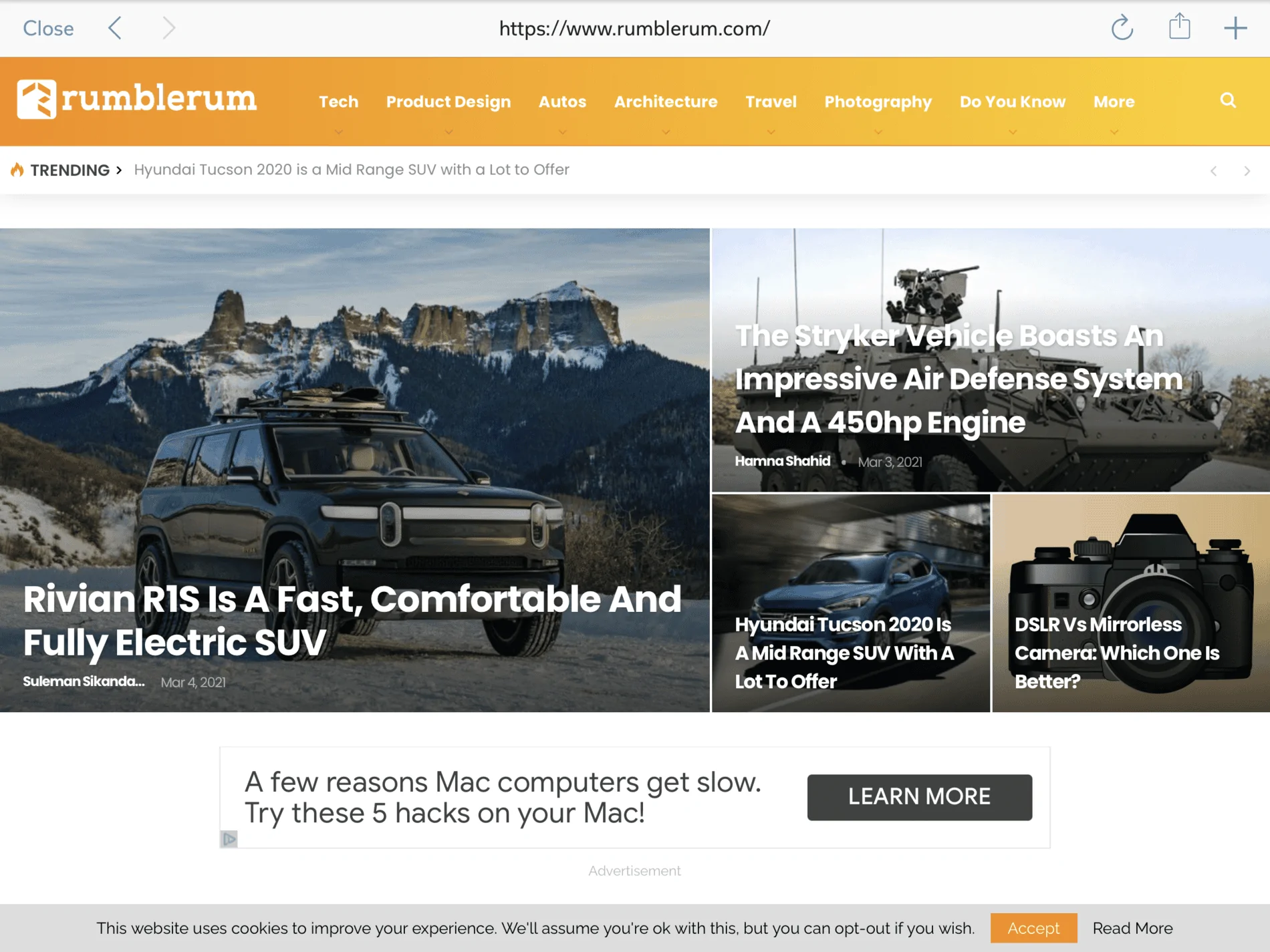Open the Stryker Vehicle article headline
This screenshot has width=1270, height=952.
(959, 379)
